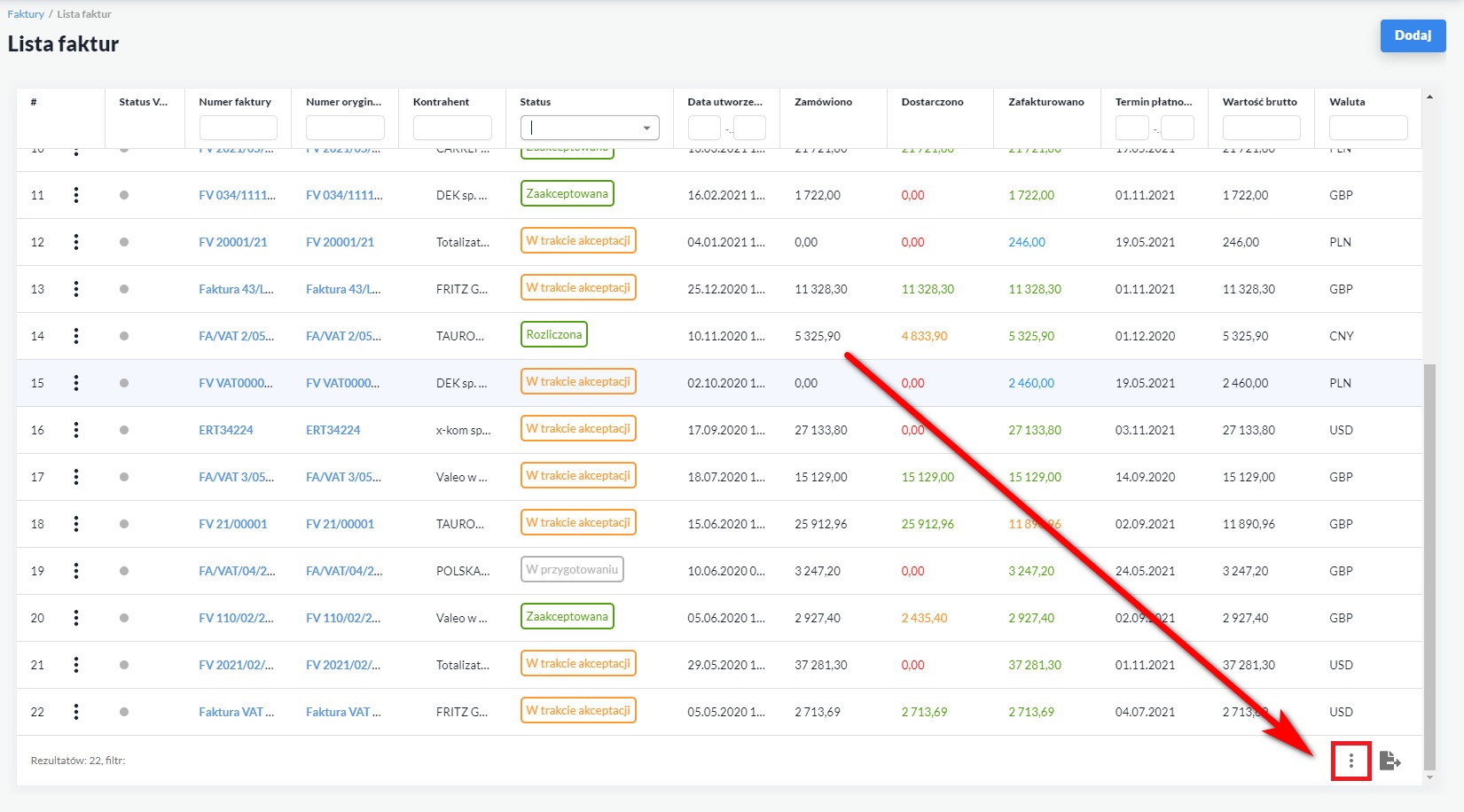Screen dimensions: 1464x812
Task: Open row 13 actions menu (three dots)
Action: click(76, 289)
